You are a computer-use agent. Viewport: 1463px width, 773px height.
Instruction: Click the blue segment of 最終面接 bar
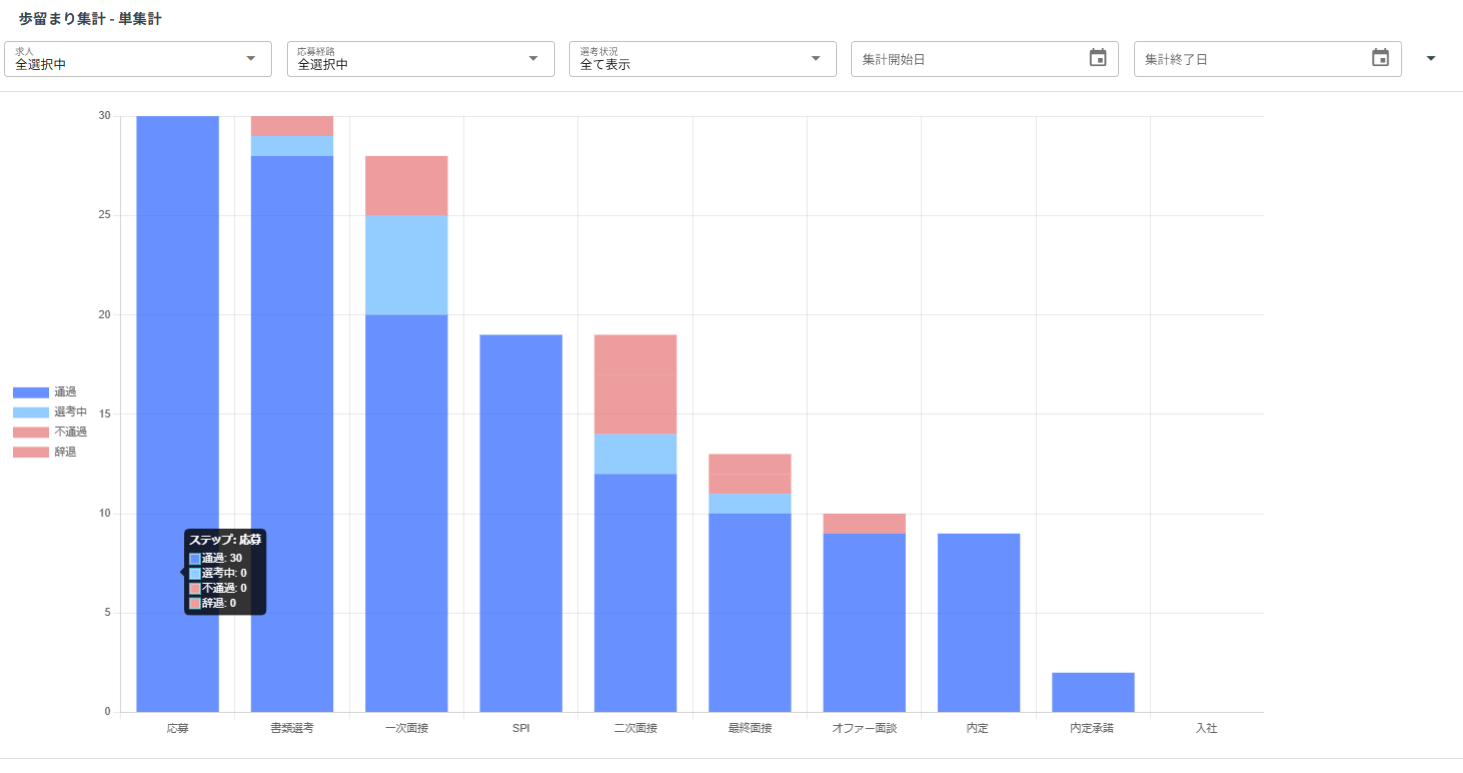[x=750, y=613]
